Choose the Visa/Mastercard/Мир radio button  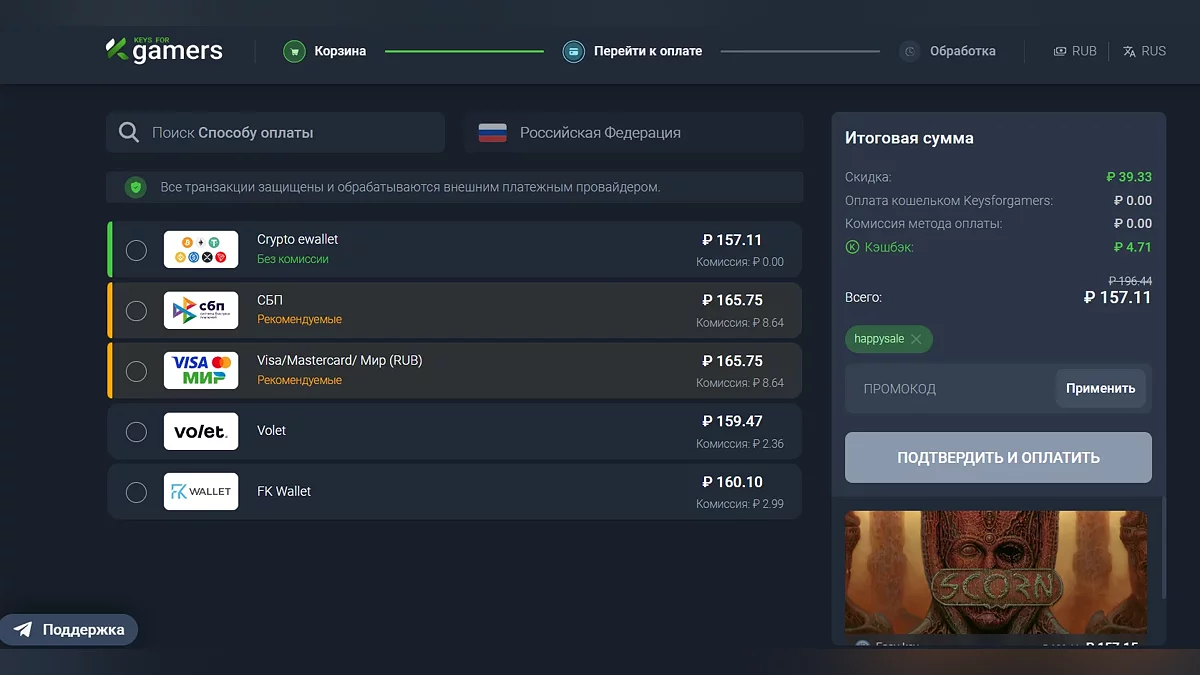point(136,371)
